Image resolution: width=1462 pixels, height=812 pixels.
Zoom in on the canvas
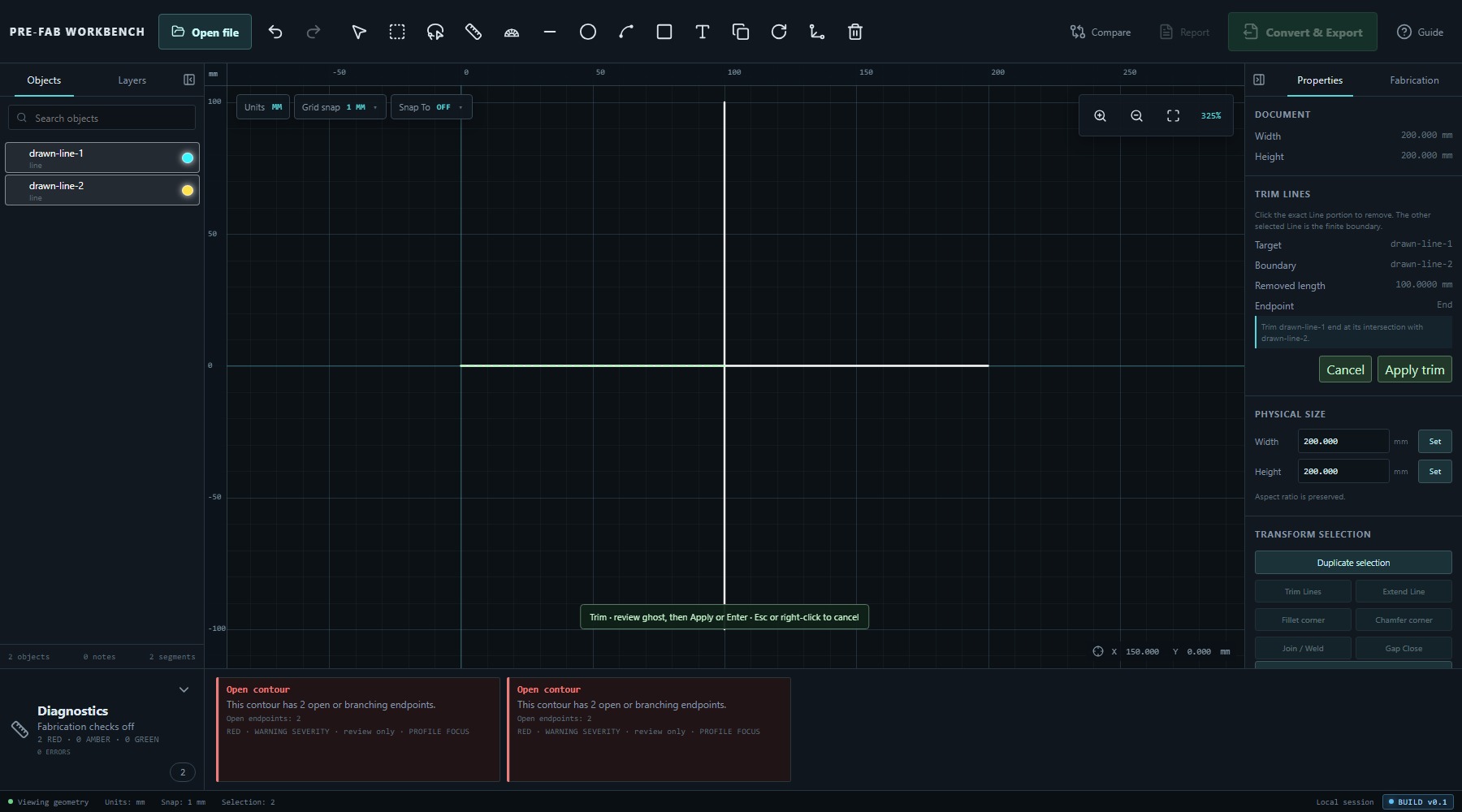pyautogui.click(x=1100, y=116)
